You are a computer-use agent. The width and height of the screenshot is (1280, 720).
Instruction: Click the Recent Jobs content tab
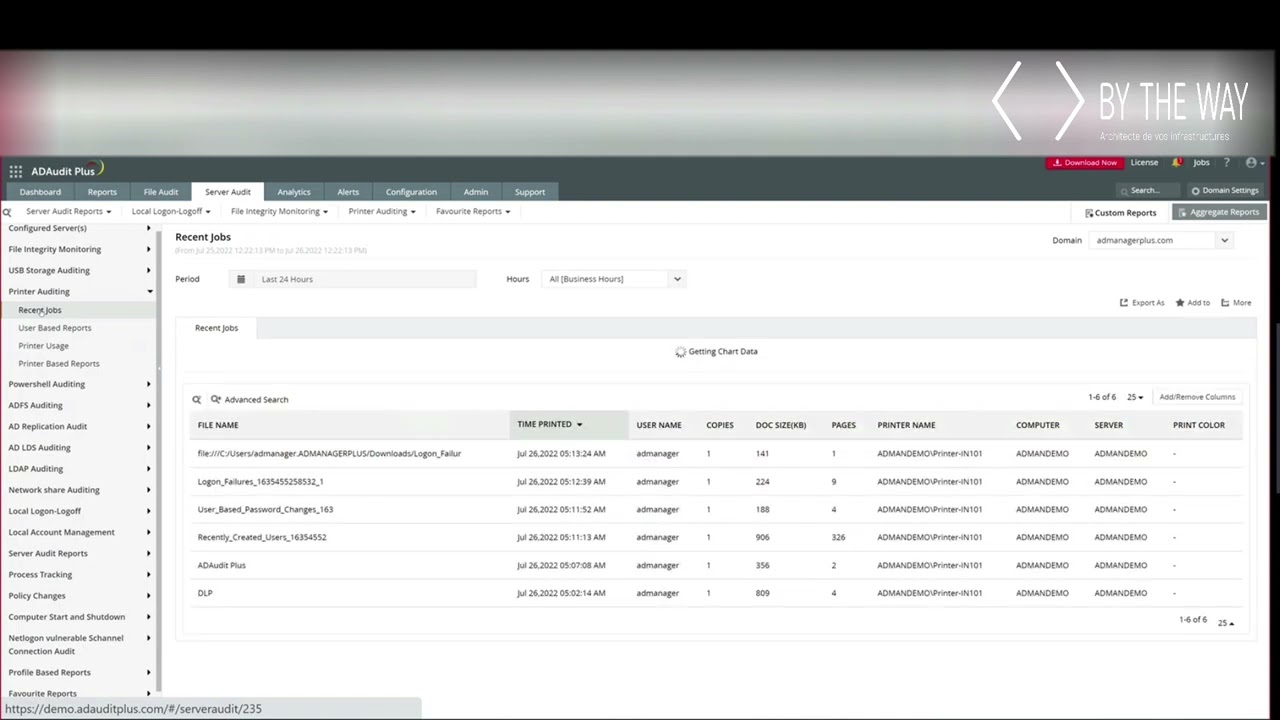tap(216, 328)
